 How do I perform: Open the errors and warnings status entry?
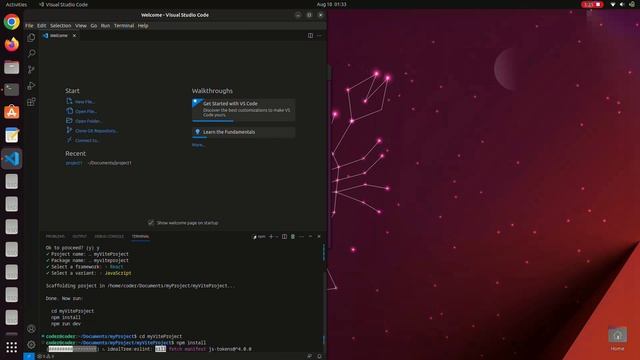(x=46, y=356)
